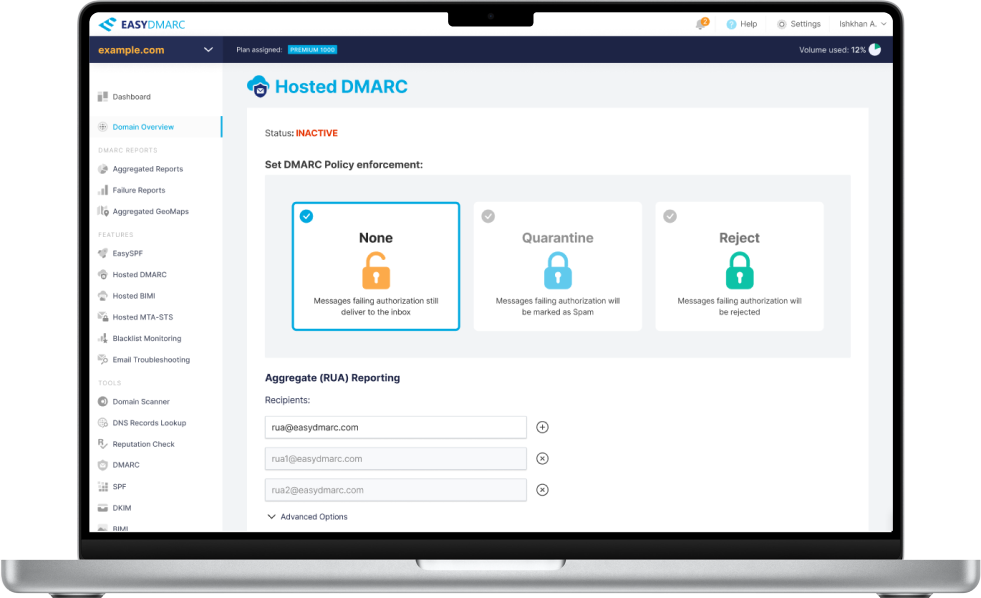Viewport: 981px width, 598px height.
Task: Go to Failure Reports
Action: [139, 190]
